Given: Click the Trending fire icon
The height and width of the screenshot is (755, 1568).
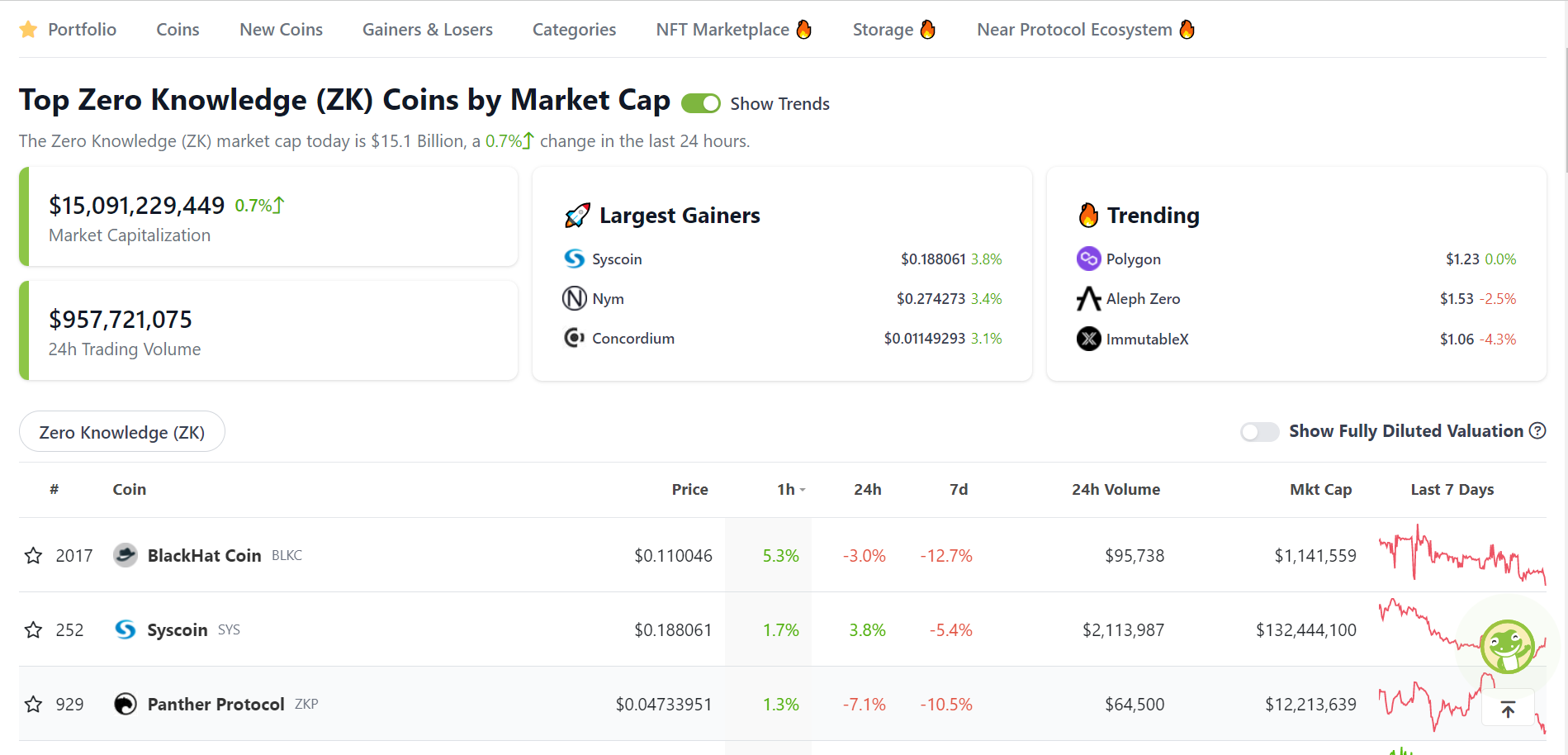Looking at the screenshot, I should [x=1089, y=215].
